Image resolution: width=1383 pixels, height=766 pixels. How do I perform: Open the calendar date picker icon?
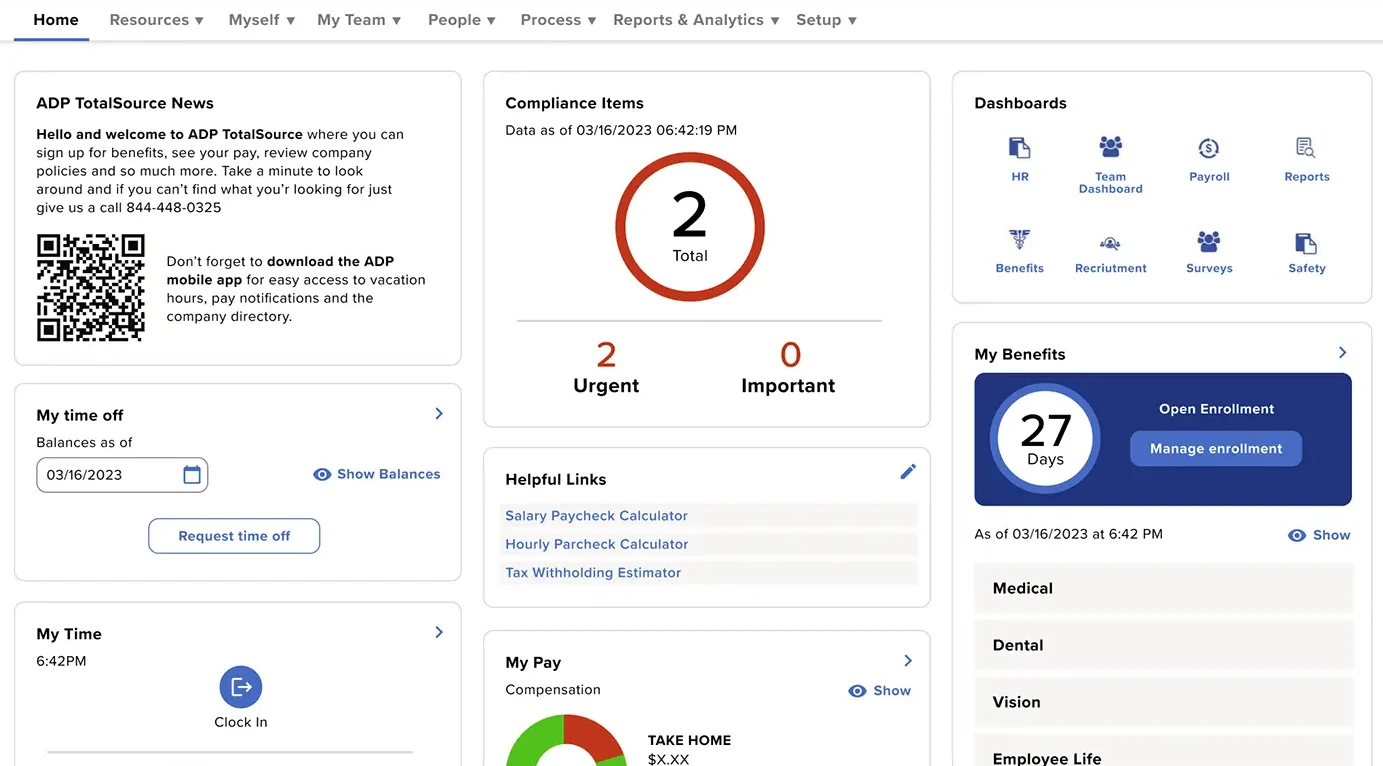[192, 475]
